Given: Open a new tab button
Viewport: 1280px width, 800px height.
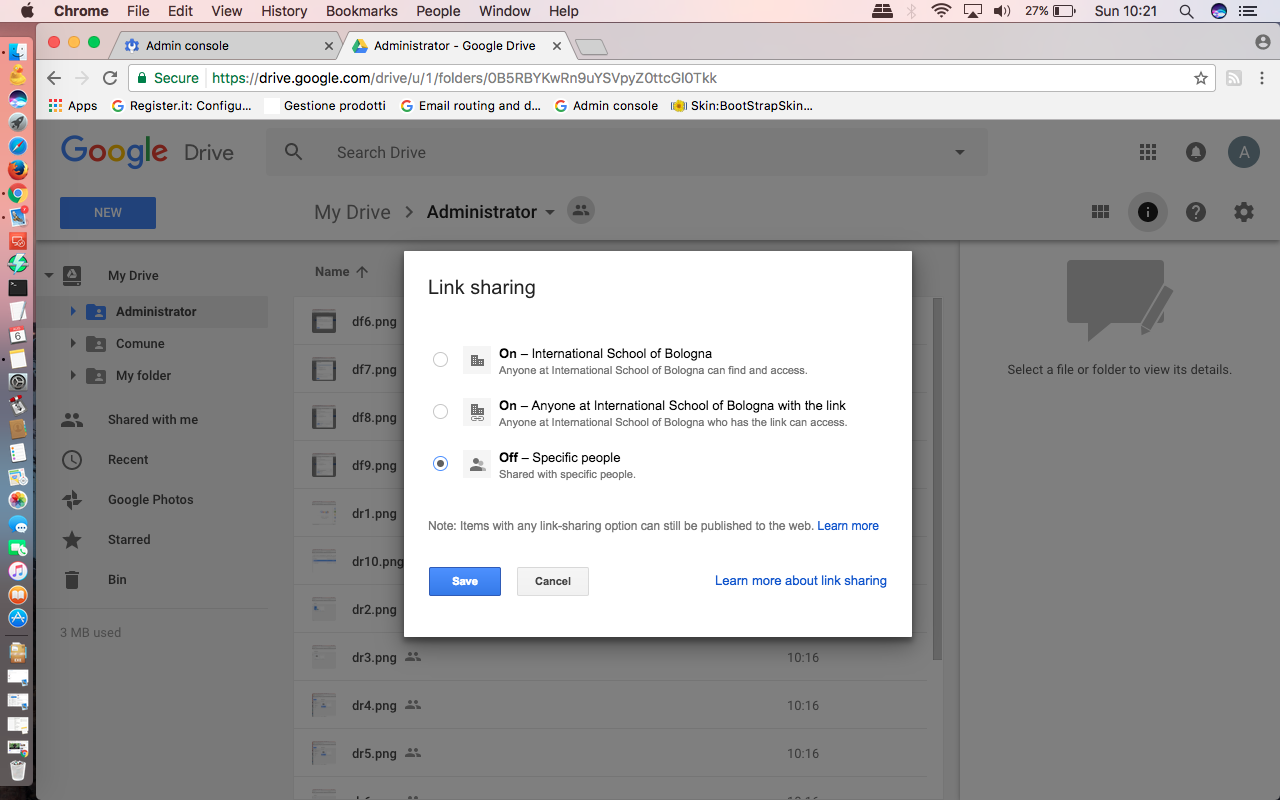Looking at the screenshot, I should [x=591, y=47].
